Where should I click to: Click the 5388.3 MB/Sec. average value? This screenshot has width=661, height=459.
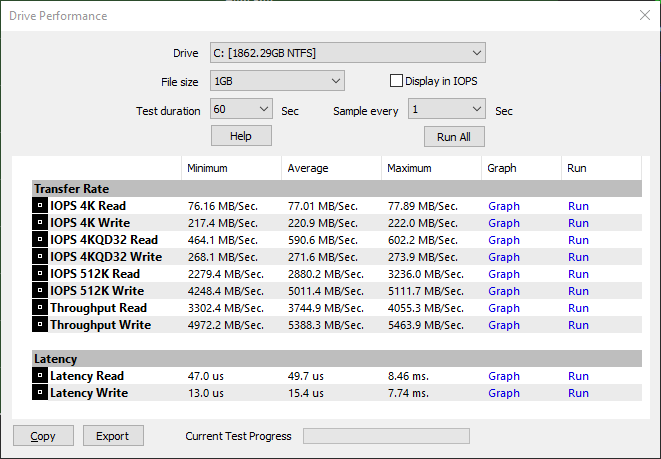click(325, 325)
